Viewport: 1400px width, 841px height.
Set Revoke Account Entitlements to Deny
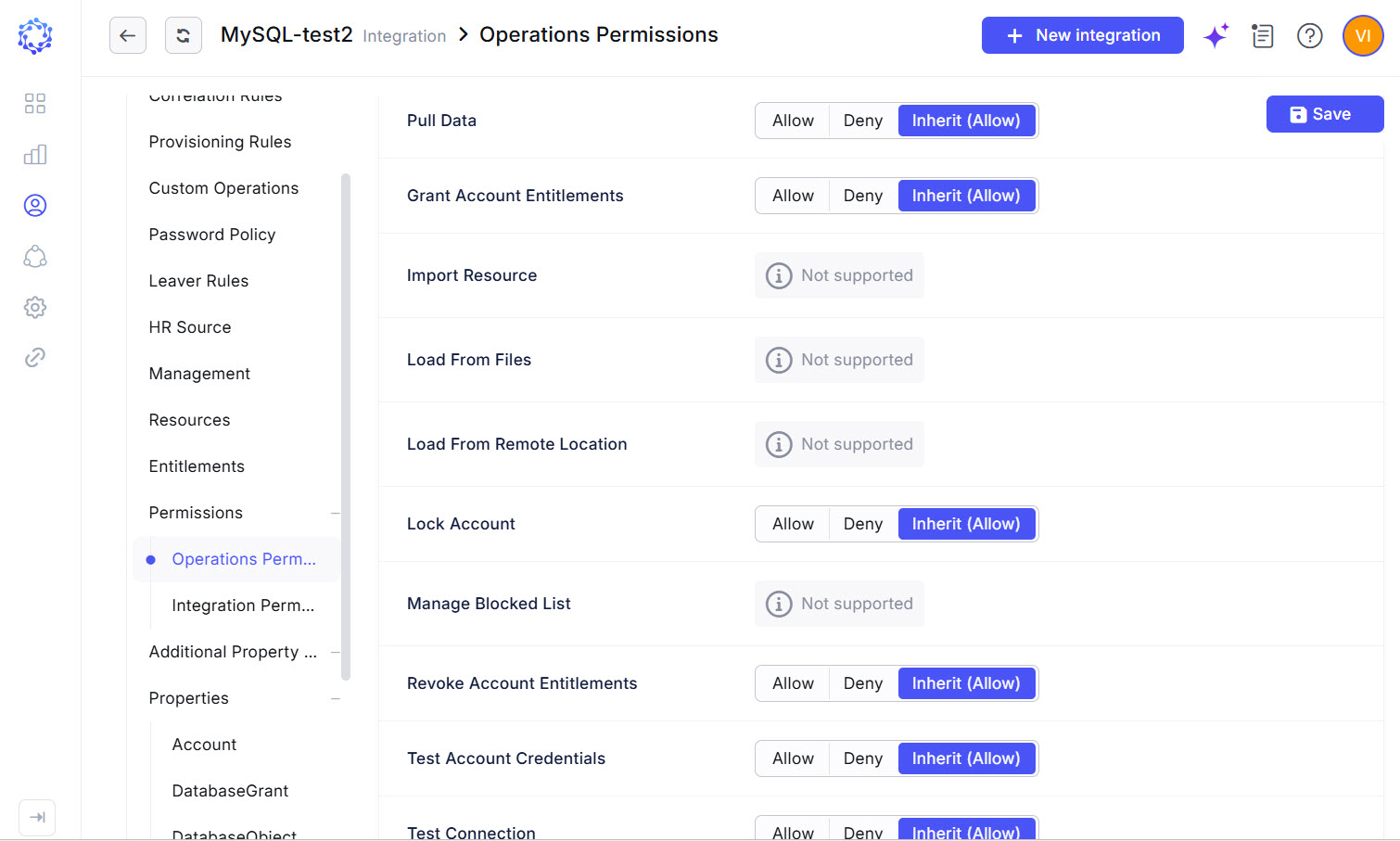click(x=863, y=683)
